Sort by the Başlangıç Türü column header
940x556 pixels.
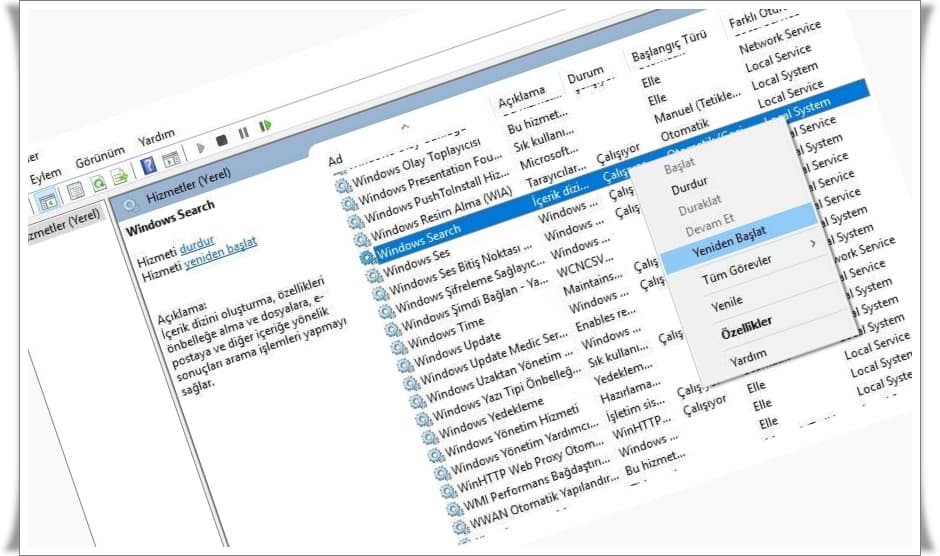(x=668, y=47)
